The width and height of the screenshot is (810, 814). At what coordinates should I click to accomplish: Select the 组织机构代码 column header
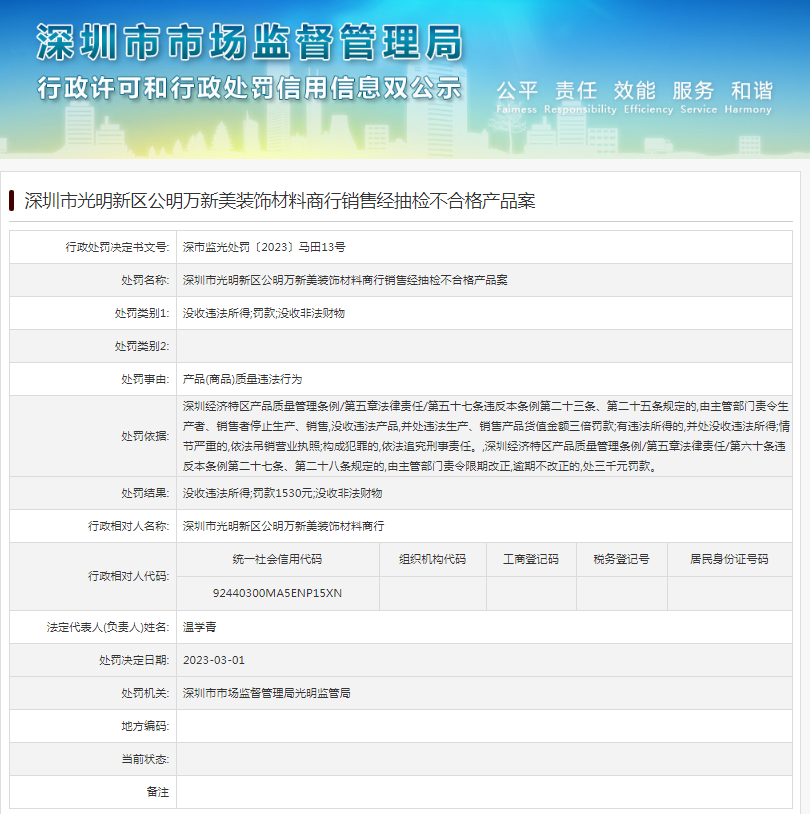point(432,559)
